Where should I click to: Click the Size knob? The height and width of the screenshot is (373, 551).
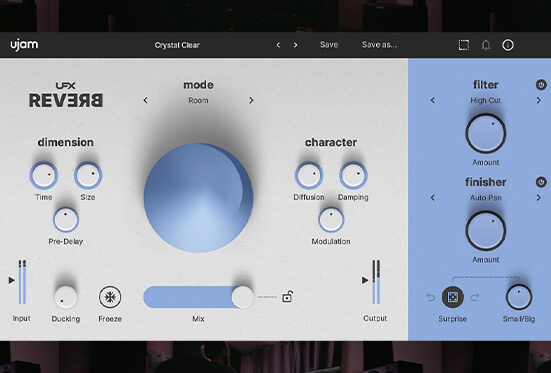click(x=88, y=175)
